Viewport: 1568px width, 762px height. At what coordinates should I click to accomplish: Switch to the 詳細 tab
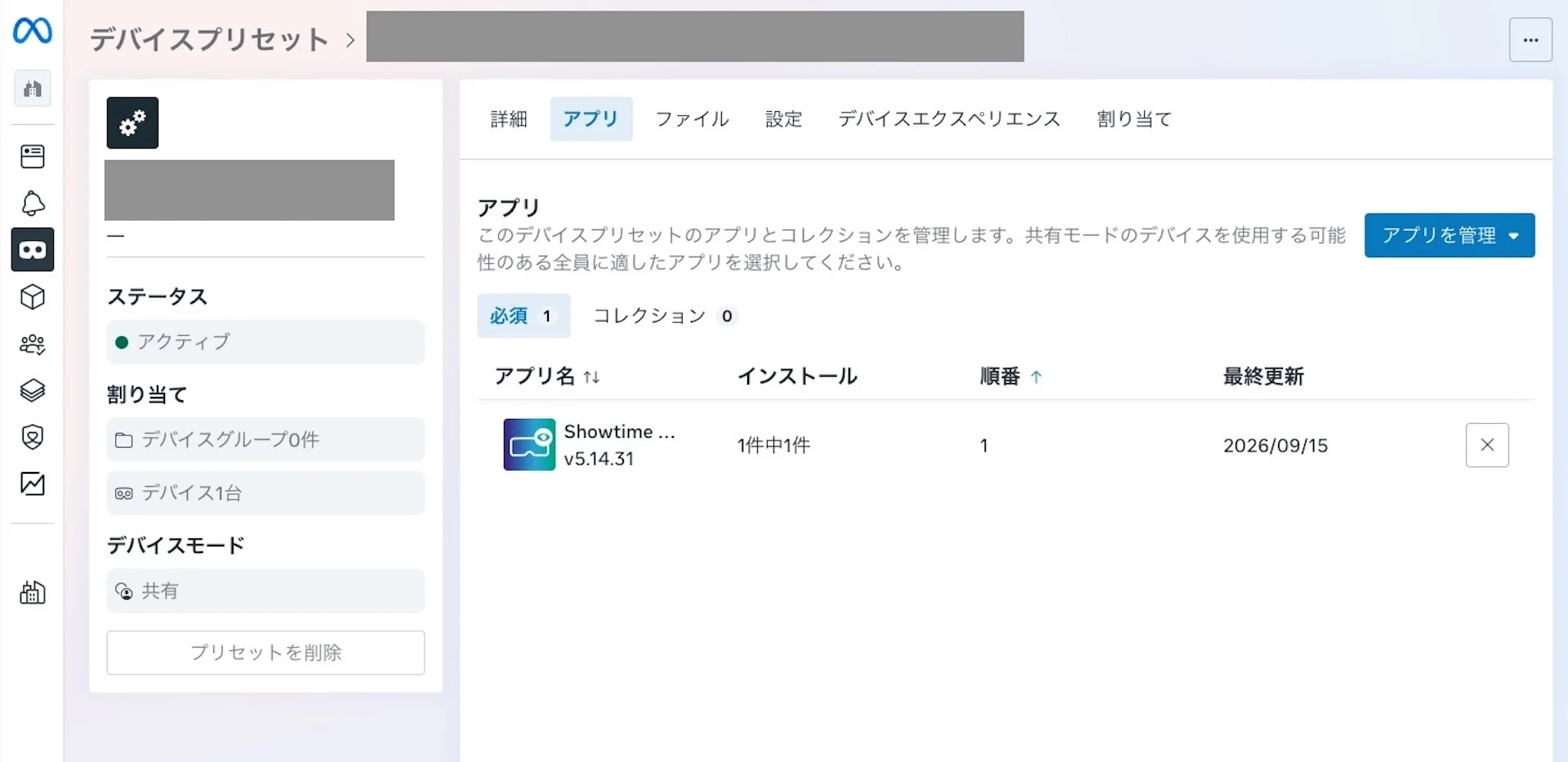click(509, 119)
